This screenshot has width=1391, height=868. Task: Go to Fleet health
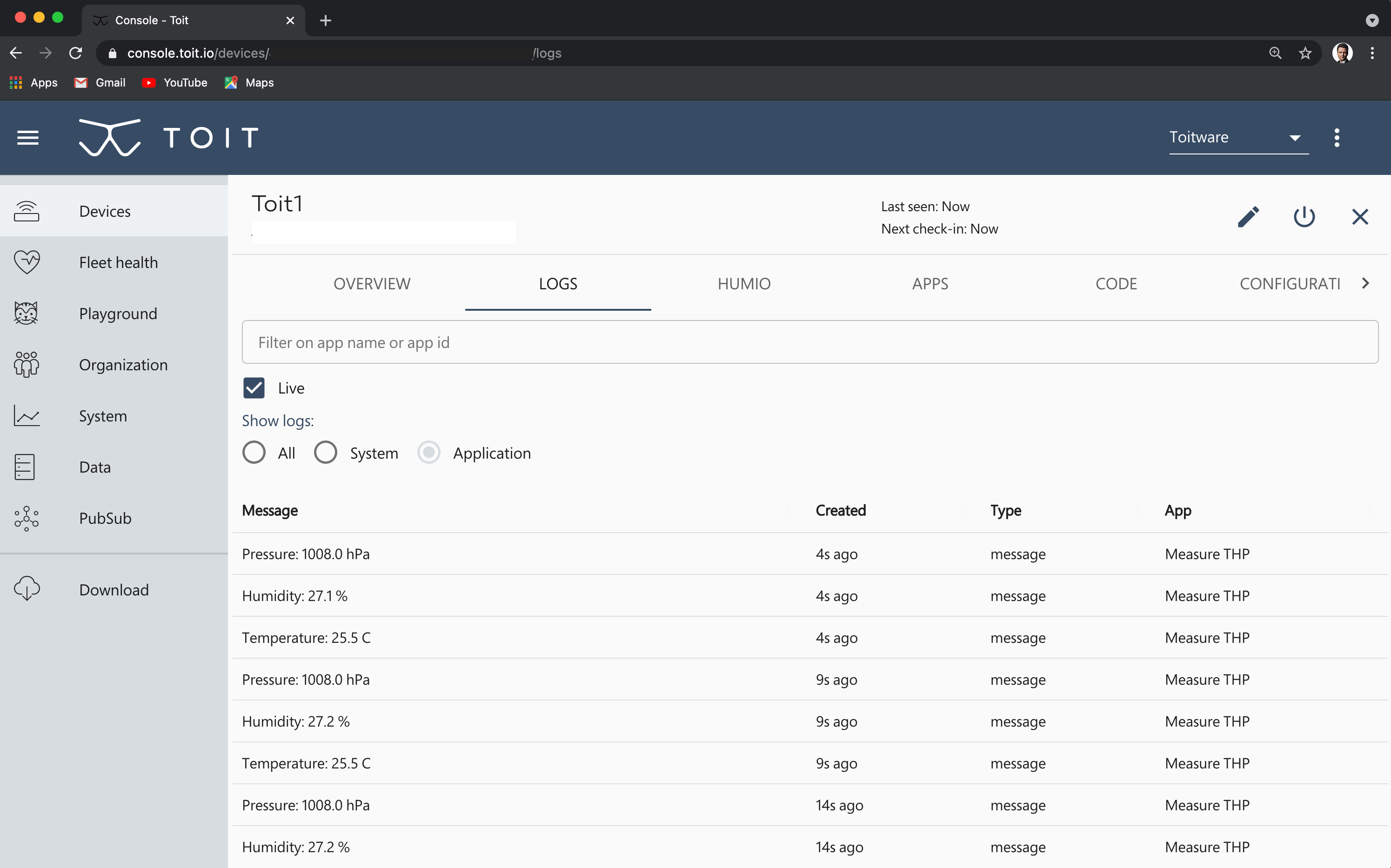tap(114, 262)
